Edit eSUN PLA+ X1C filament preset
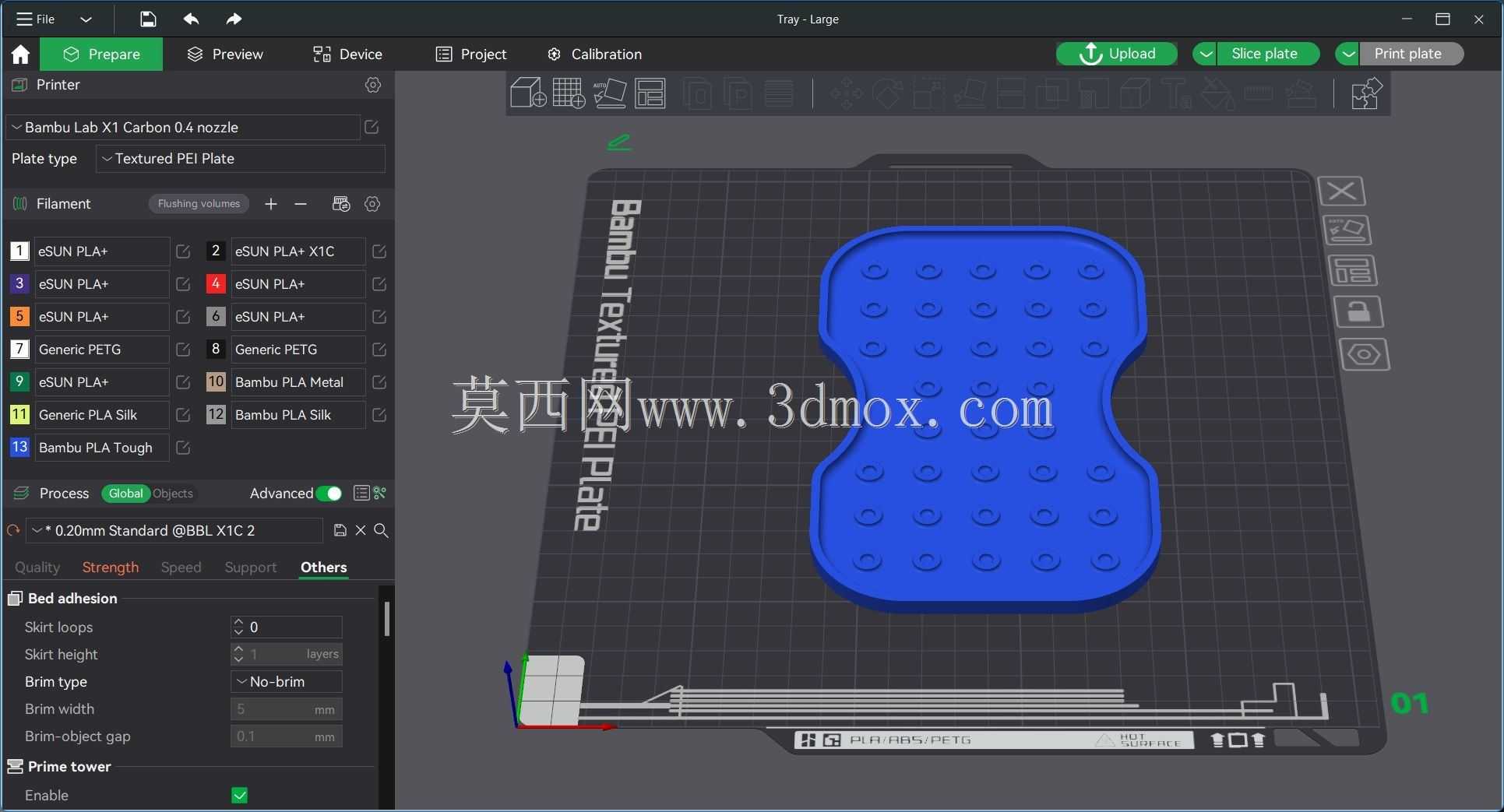The image size is (1504, 812). [379, 251]
